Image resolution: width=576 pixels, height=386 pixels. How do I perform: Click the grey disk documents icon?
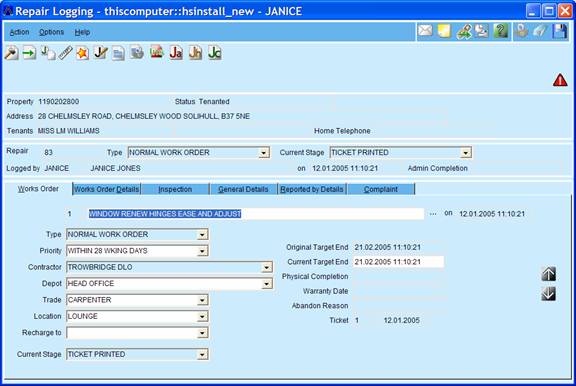137,53
